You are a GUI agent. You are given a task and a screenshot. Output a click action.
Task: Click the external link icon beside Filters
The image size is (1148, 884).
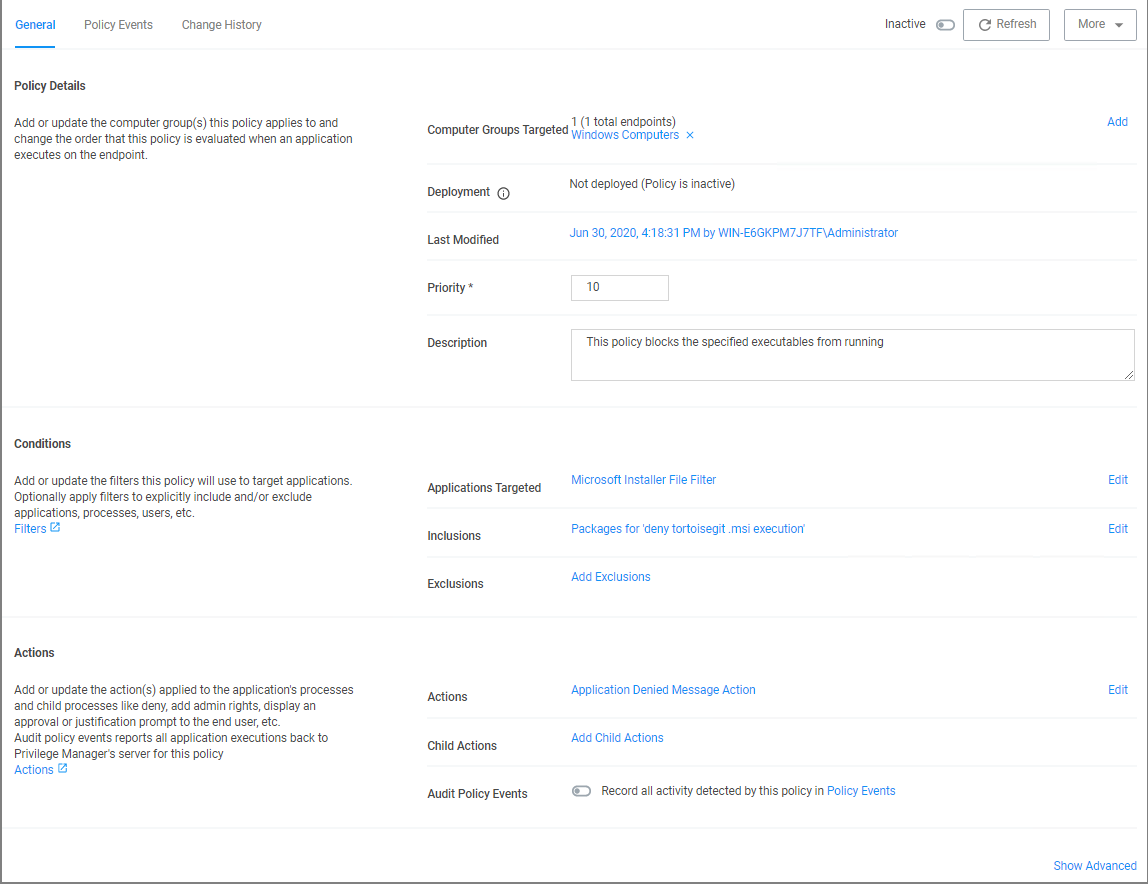pos(55,528)
